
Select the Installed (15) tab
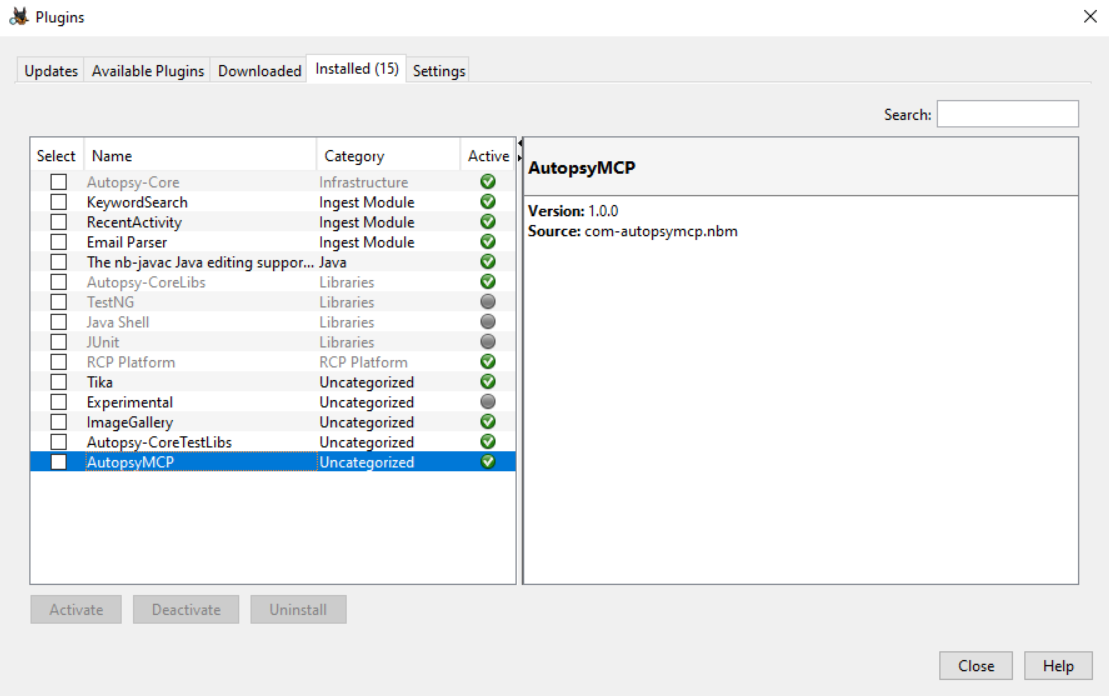[356, 69]
